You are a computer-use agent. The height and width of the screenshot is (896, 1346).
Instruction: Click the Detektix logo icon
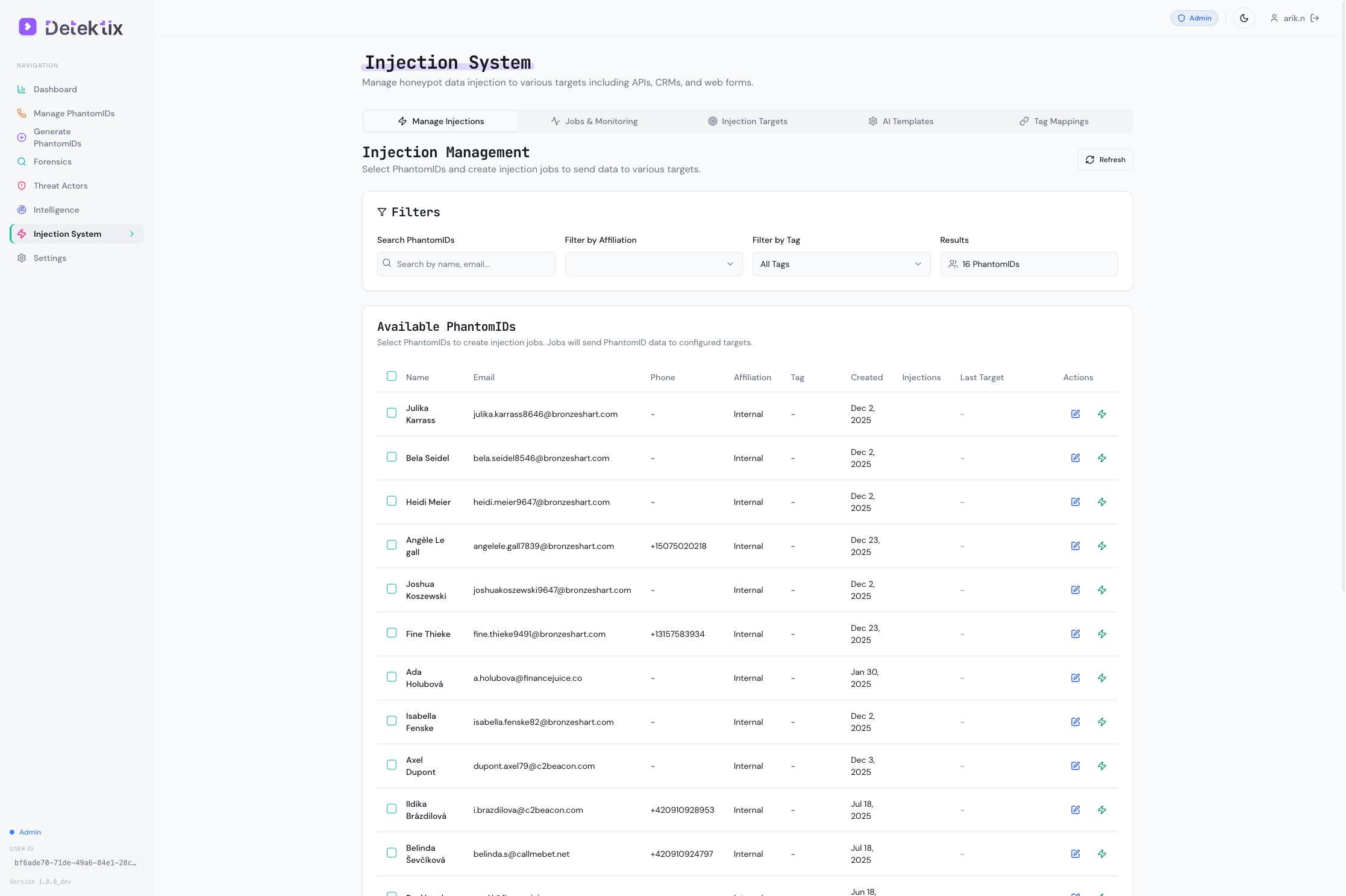[28, 27]
